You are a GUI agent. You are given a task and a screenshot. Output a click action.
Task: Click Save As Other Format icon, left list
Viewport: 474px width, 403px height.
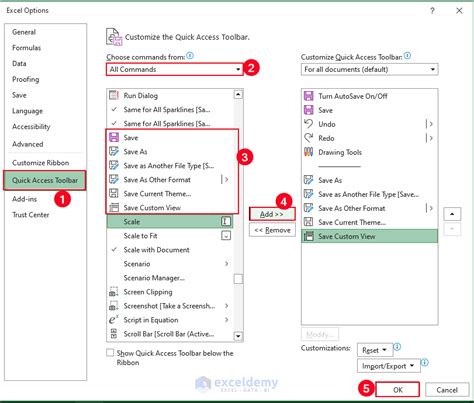pyautogui.click(x=114, y=179)
